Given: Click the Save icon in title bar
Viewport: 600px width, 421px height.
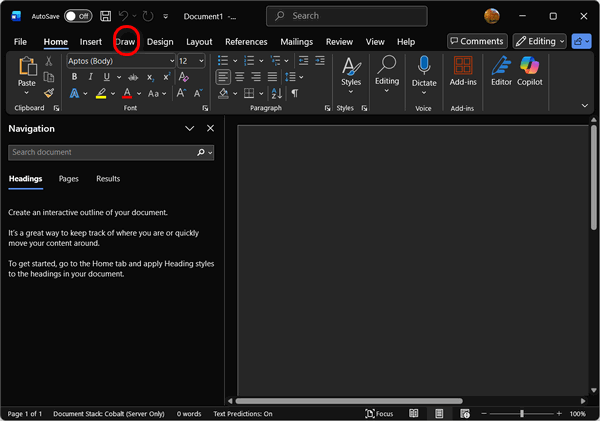Looking at the screenshot, I should click(x=105, y=16).
